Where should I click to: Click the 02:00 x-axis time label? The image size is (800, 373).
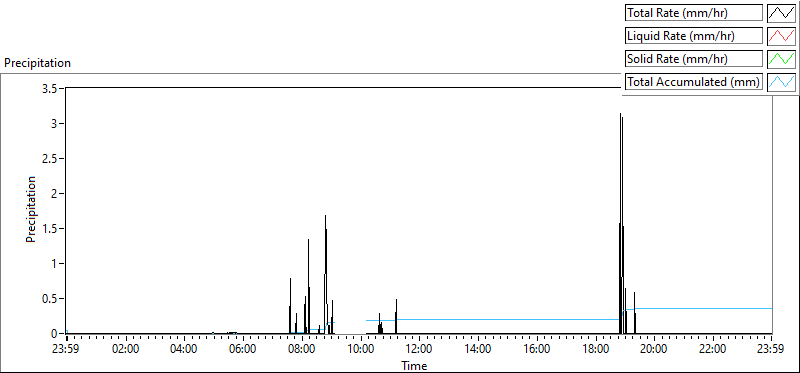click(126, 350)
